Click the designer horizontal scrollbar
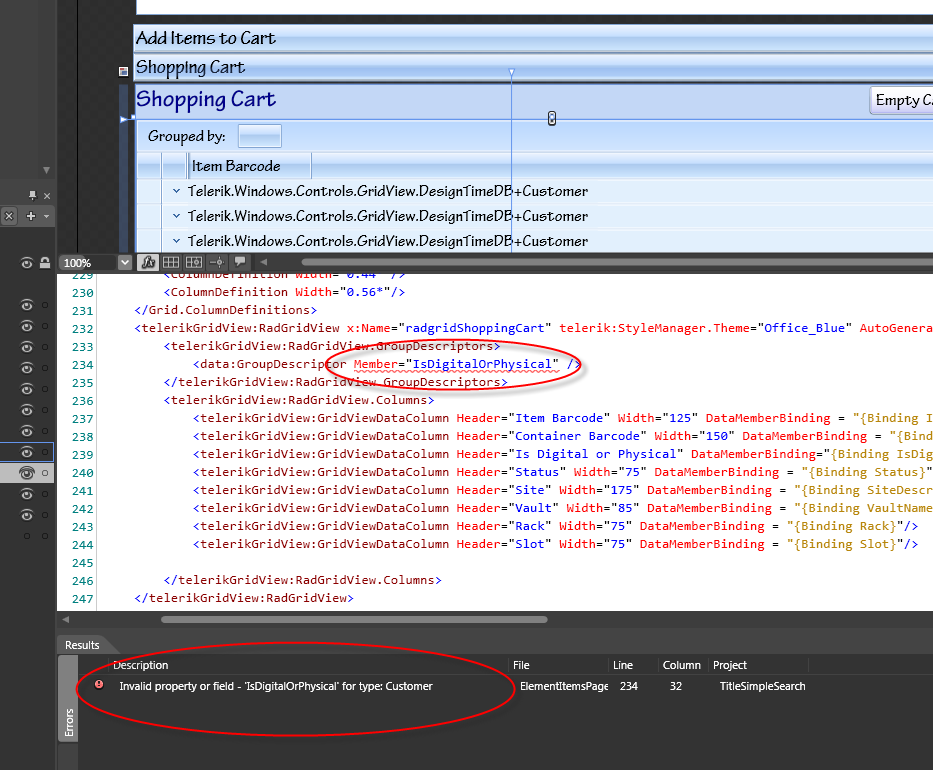This screenshot has width=933, height=770. 617,262
